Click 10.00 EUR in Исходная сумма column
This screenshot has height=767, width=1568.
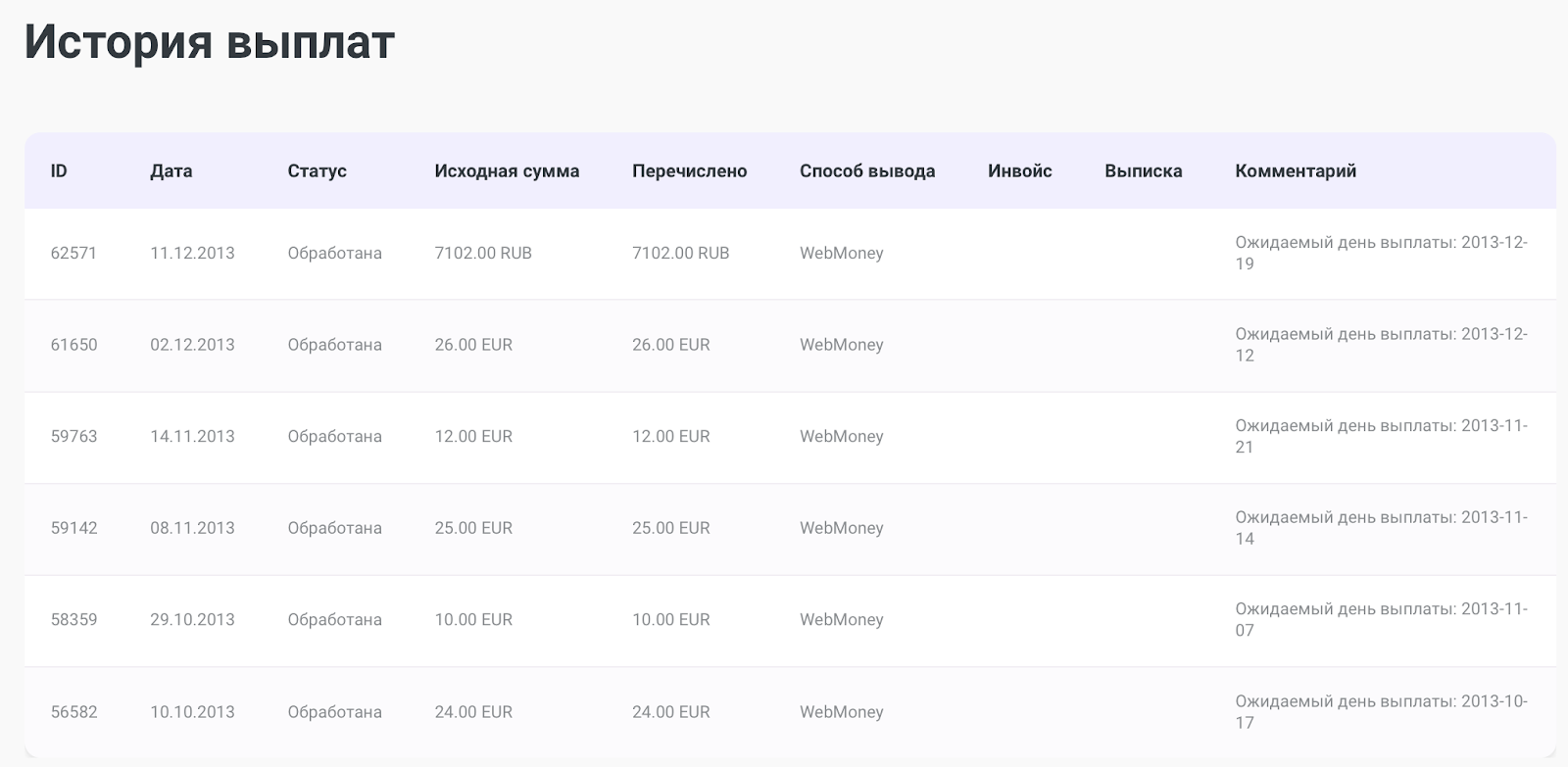[x=473, y=619]
